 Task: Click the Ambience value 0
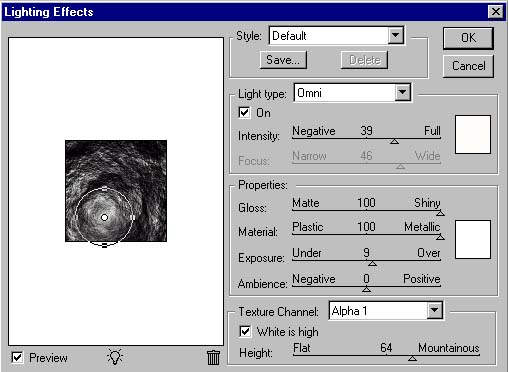click(366, 279)
